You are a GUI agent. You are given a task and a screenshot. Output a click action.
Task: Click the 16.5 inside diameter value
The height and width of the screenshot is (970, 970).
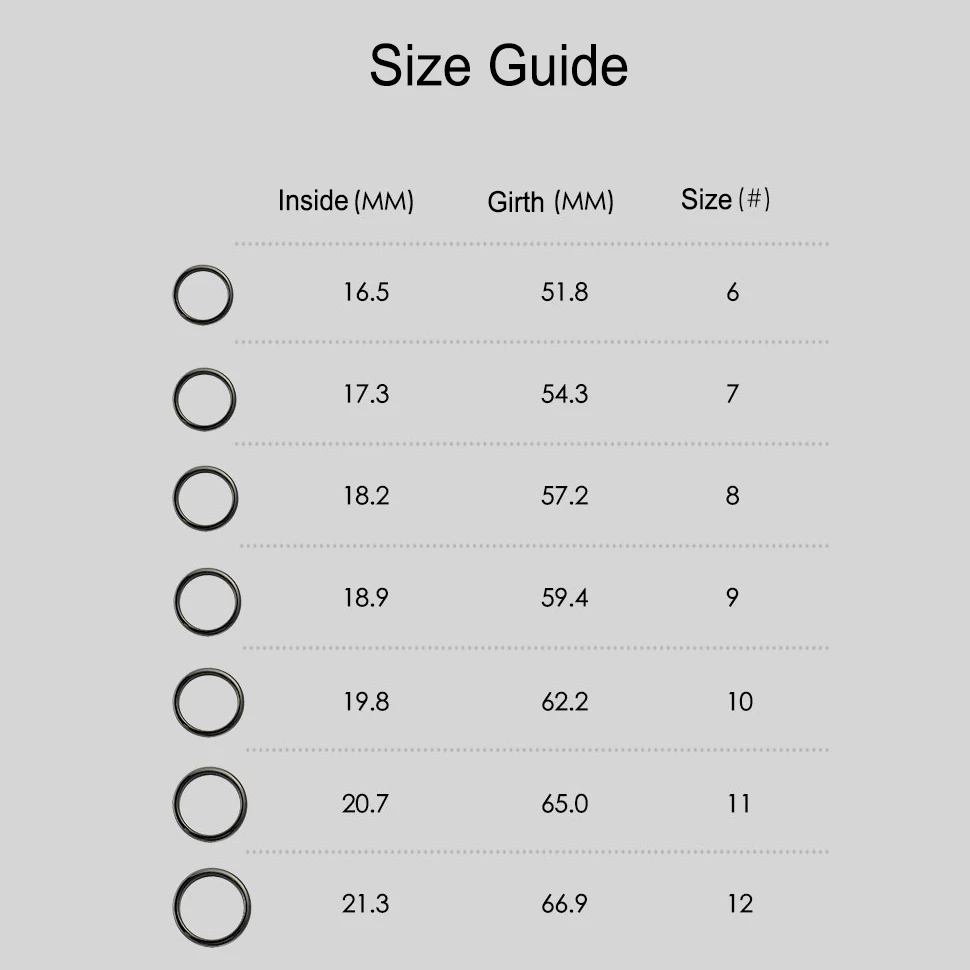tap(366, 293)
